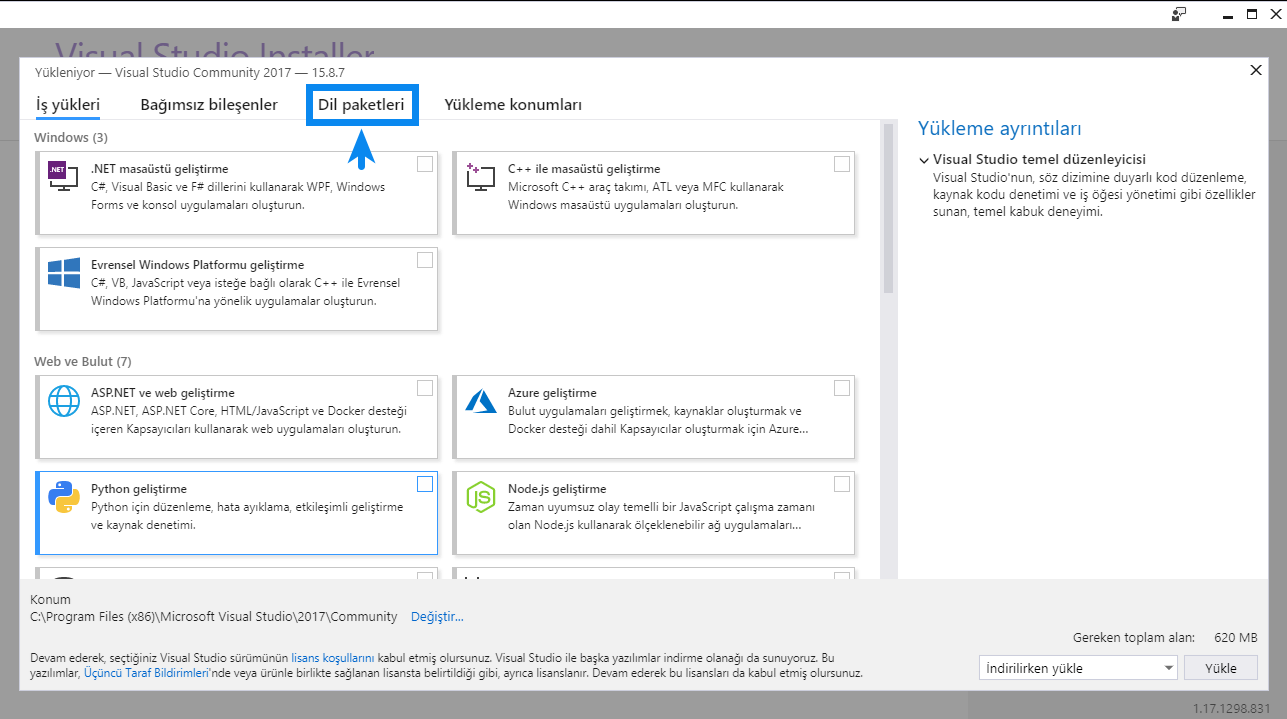Select the Python geliştirme workload card

[236, 513]
